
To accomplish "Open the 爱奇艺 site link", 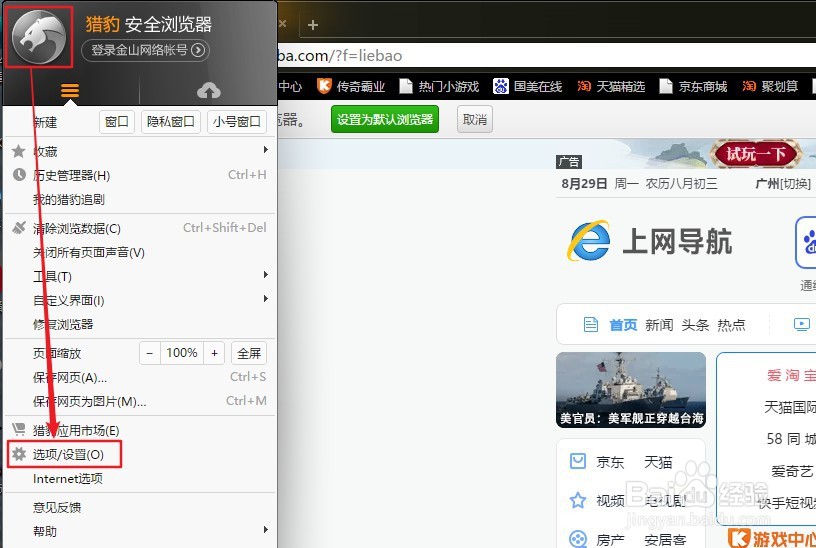I will [792, 471].
